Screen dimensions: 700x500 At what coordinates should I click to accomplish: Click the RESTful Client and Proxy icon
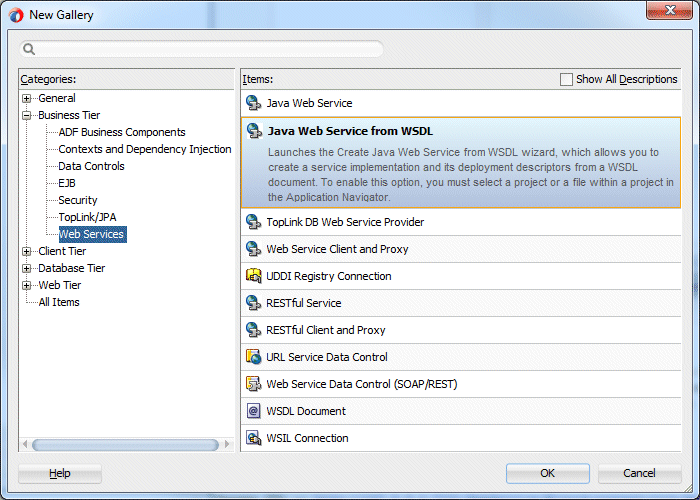(x=254, y=330)
